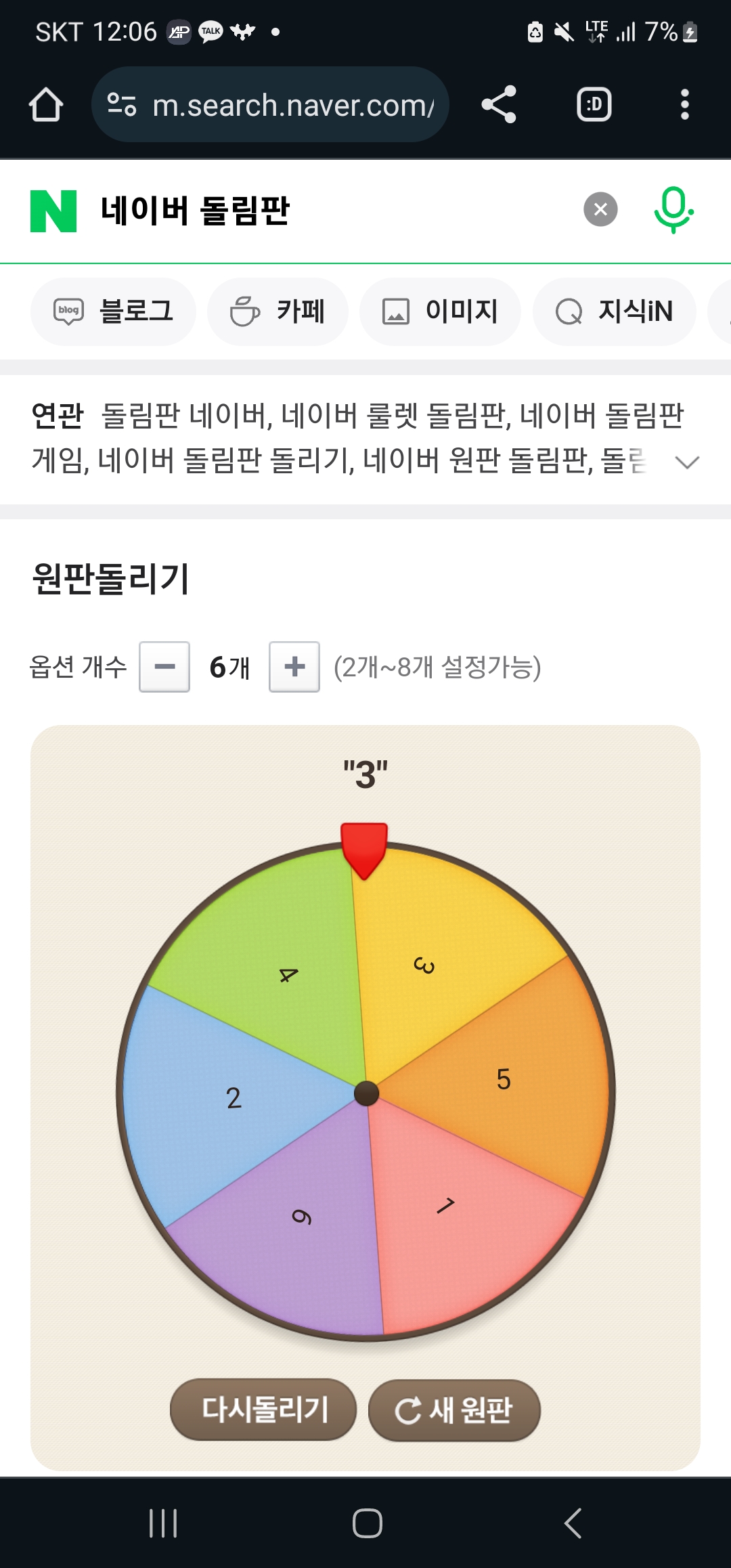This screenshot has height=1568, width=731.
Task: Open the 블로그 tab
Action: click(113, 311)
